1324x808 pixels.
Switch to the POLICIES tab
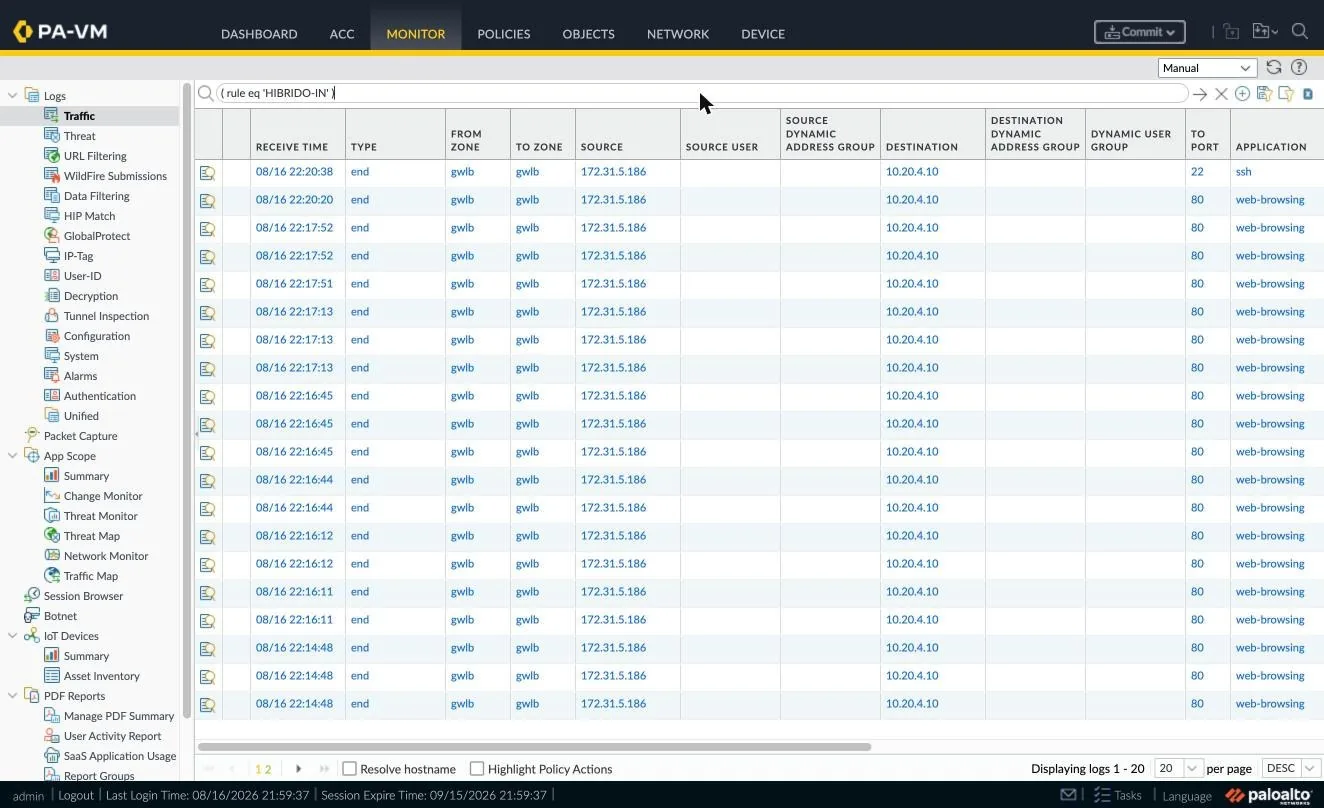[x=504, y=33]
